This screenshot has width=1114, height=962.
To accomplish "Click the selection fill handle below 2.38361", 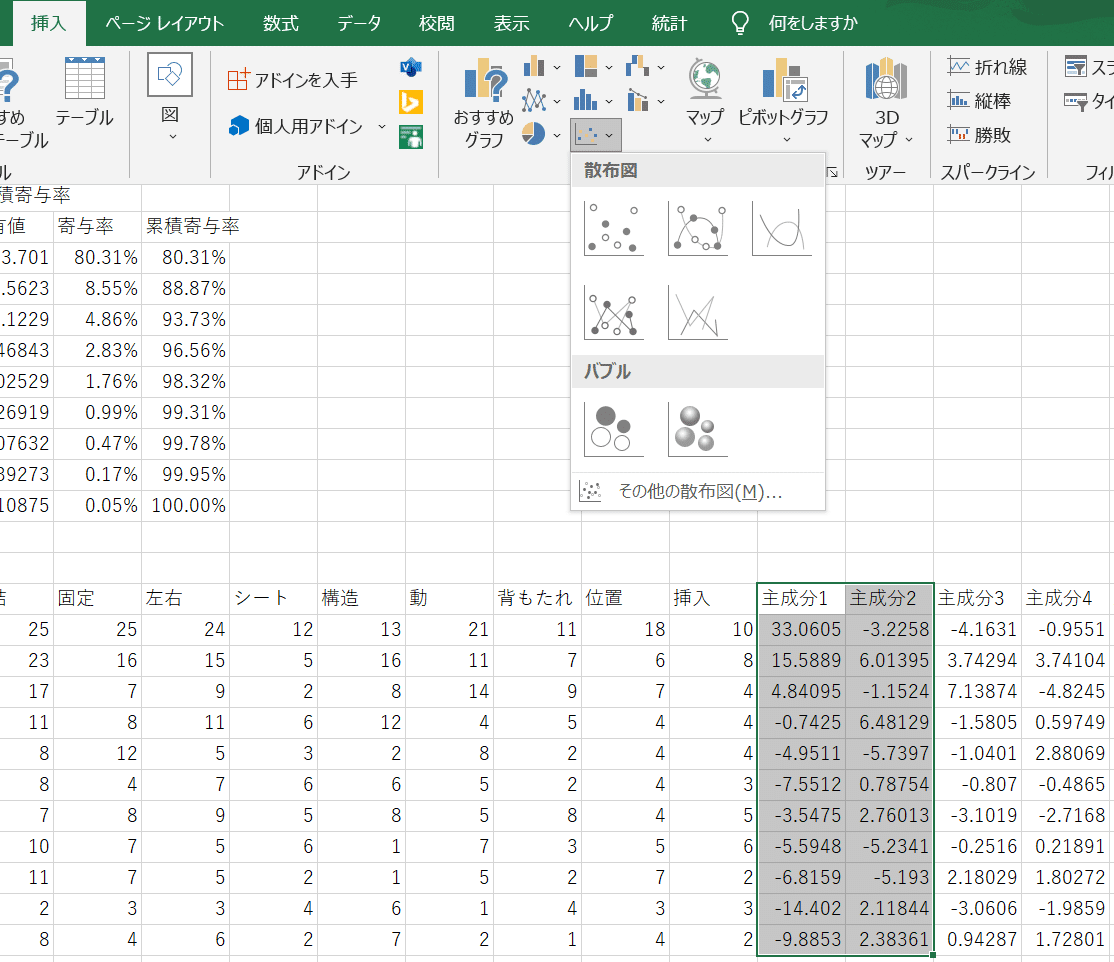I will click(933, 955).
